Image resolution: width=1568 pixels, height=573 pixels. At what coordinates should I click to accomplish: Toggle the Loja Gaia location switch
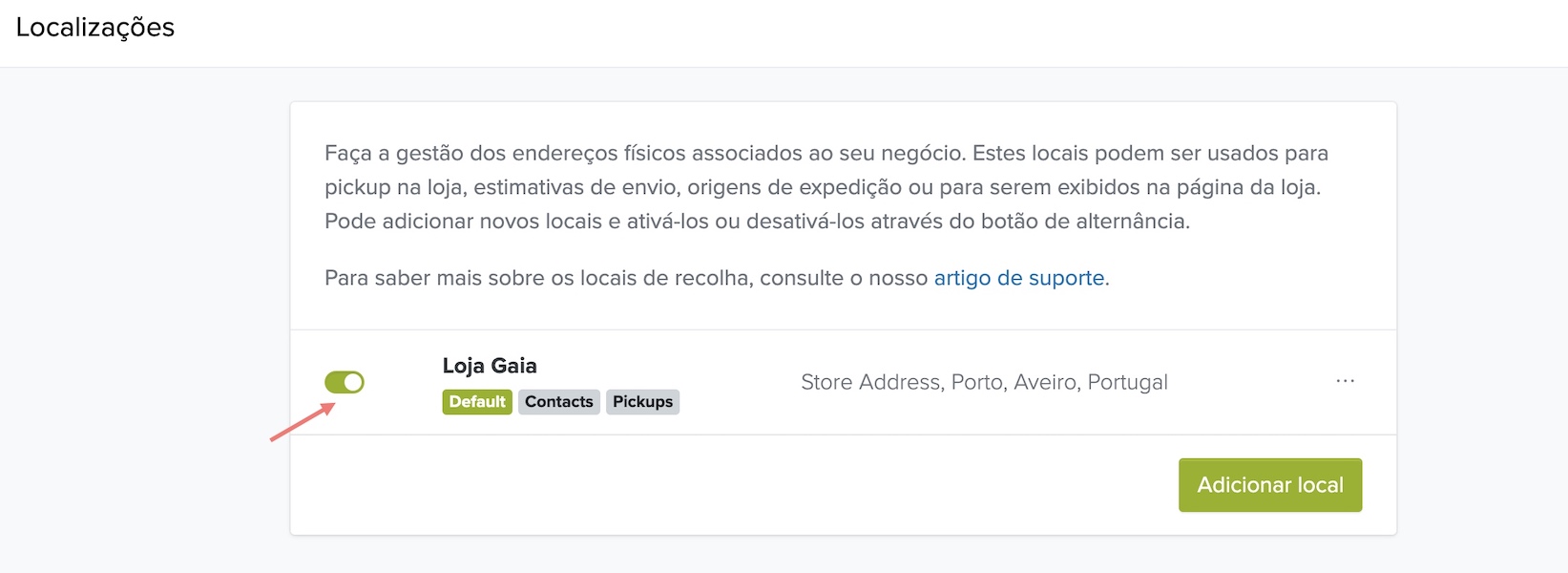tap(345, 382)
